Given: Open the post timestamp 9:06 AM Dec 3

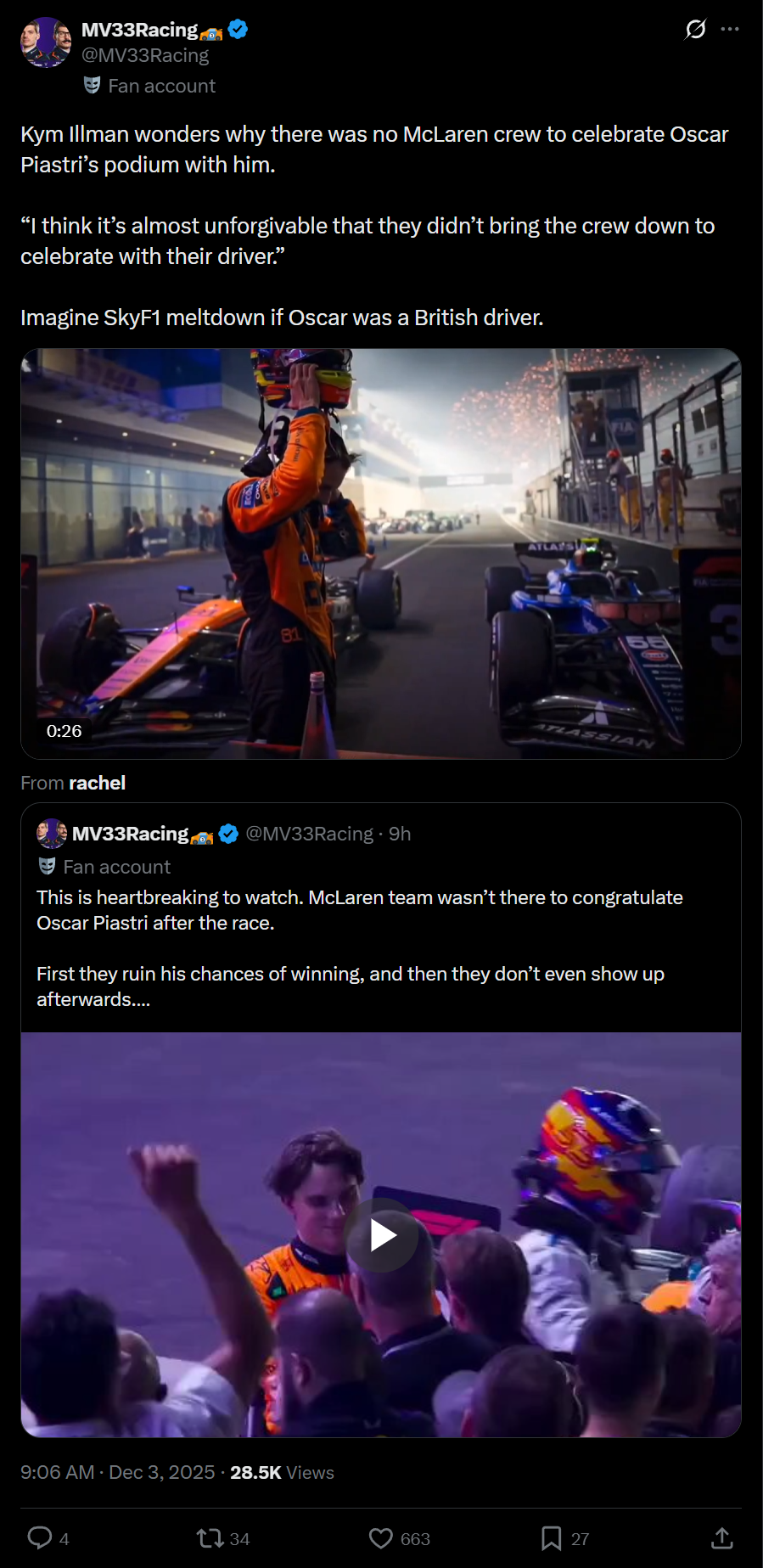Looking at the screenshot, I should [x=118, y=1472].
